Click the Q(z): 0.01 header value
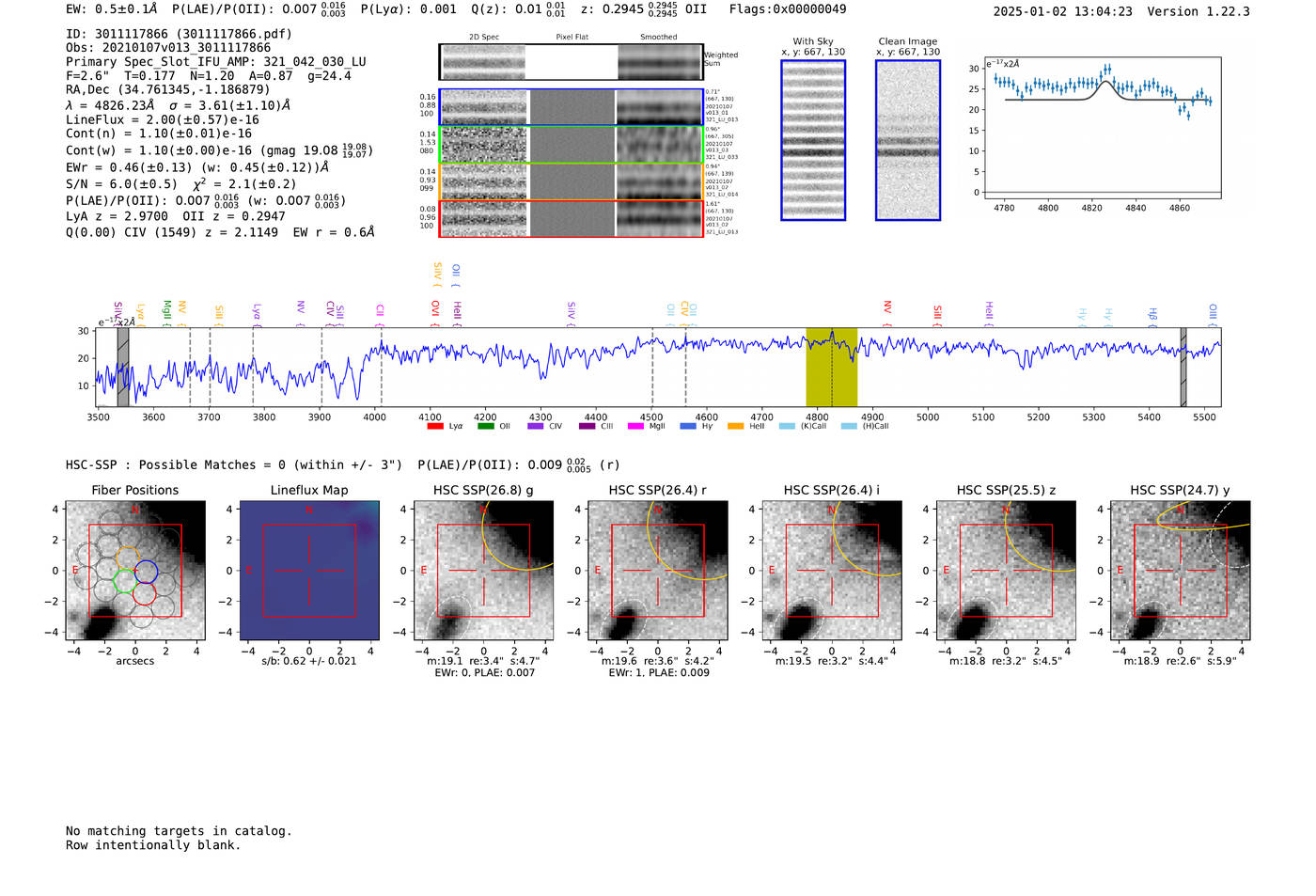1316x896 pixels. (x=518, y=9)
